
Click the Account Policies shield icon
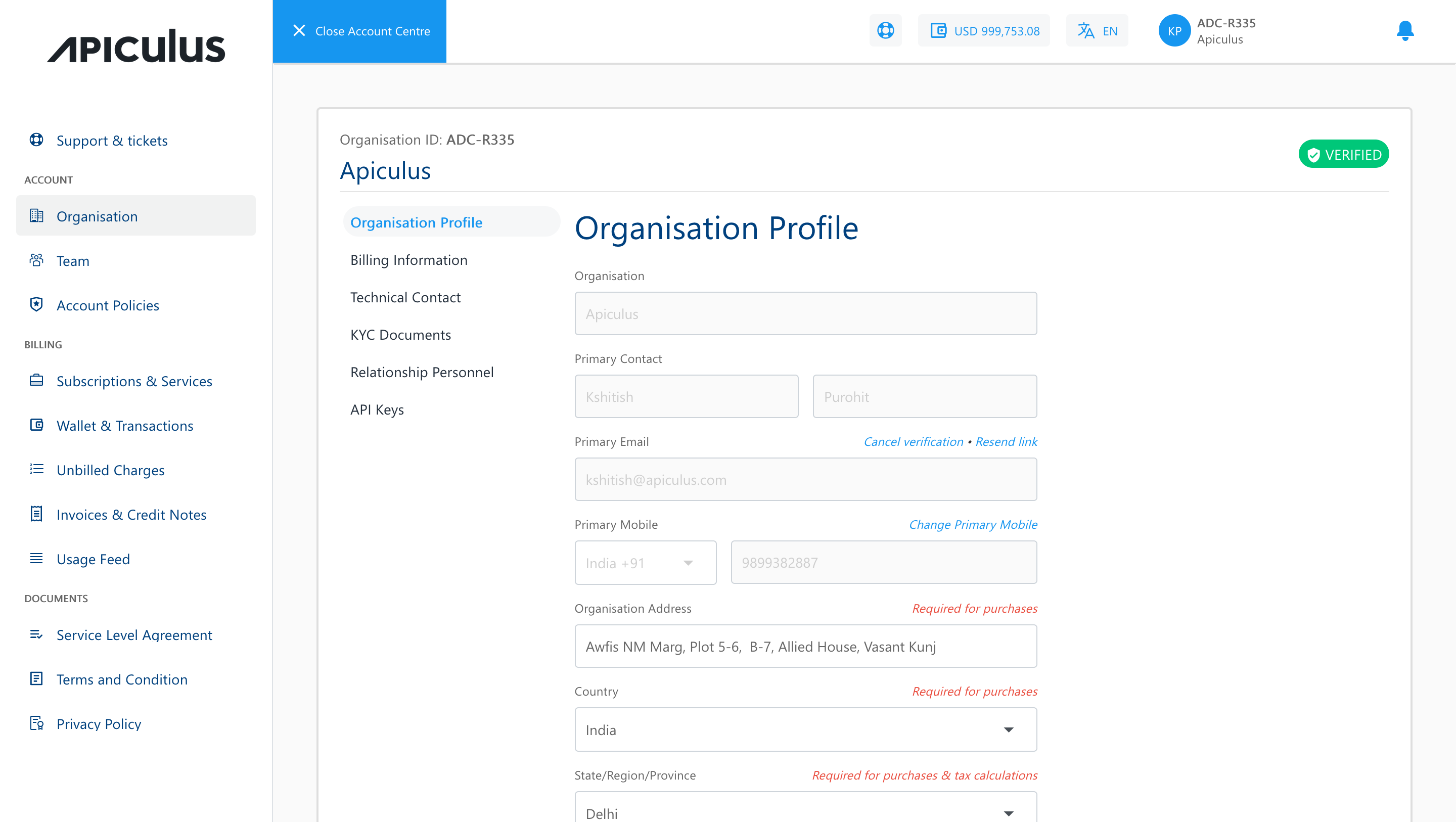tap(36, 305)
